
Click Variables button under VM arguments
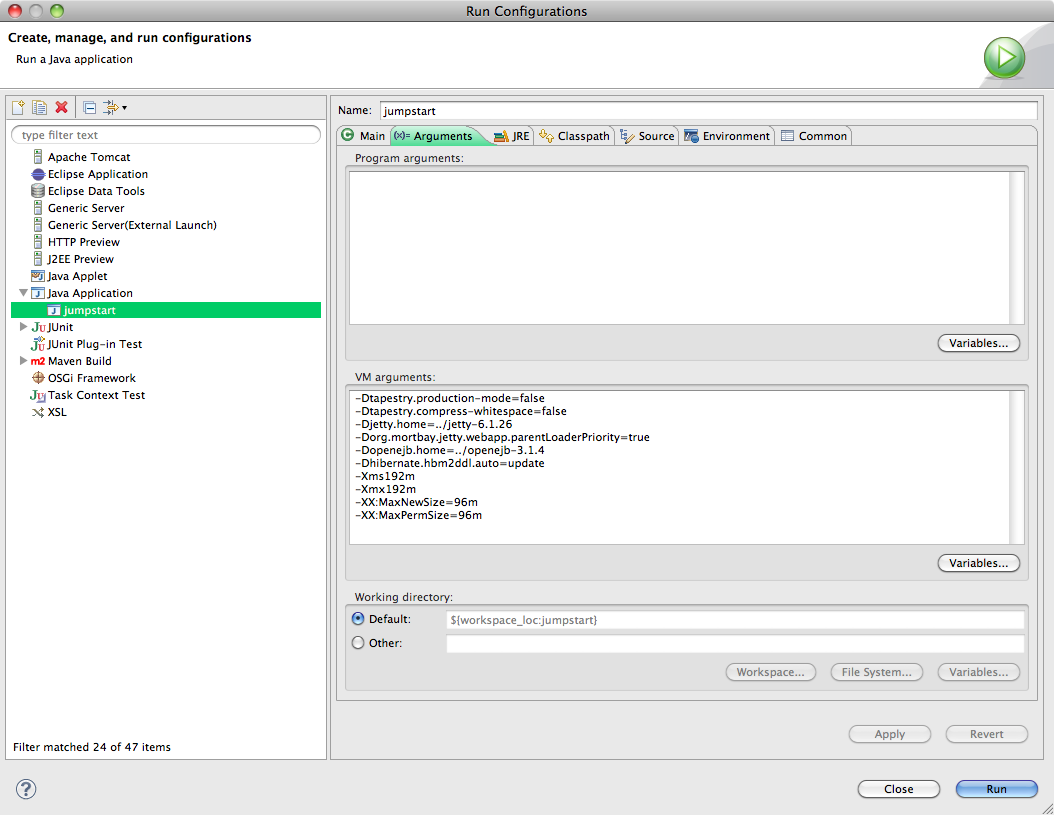click(x=979, y=563)
